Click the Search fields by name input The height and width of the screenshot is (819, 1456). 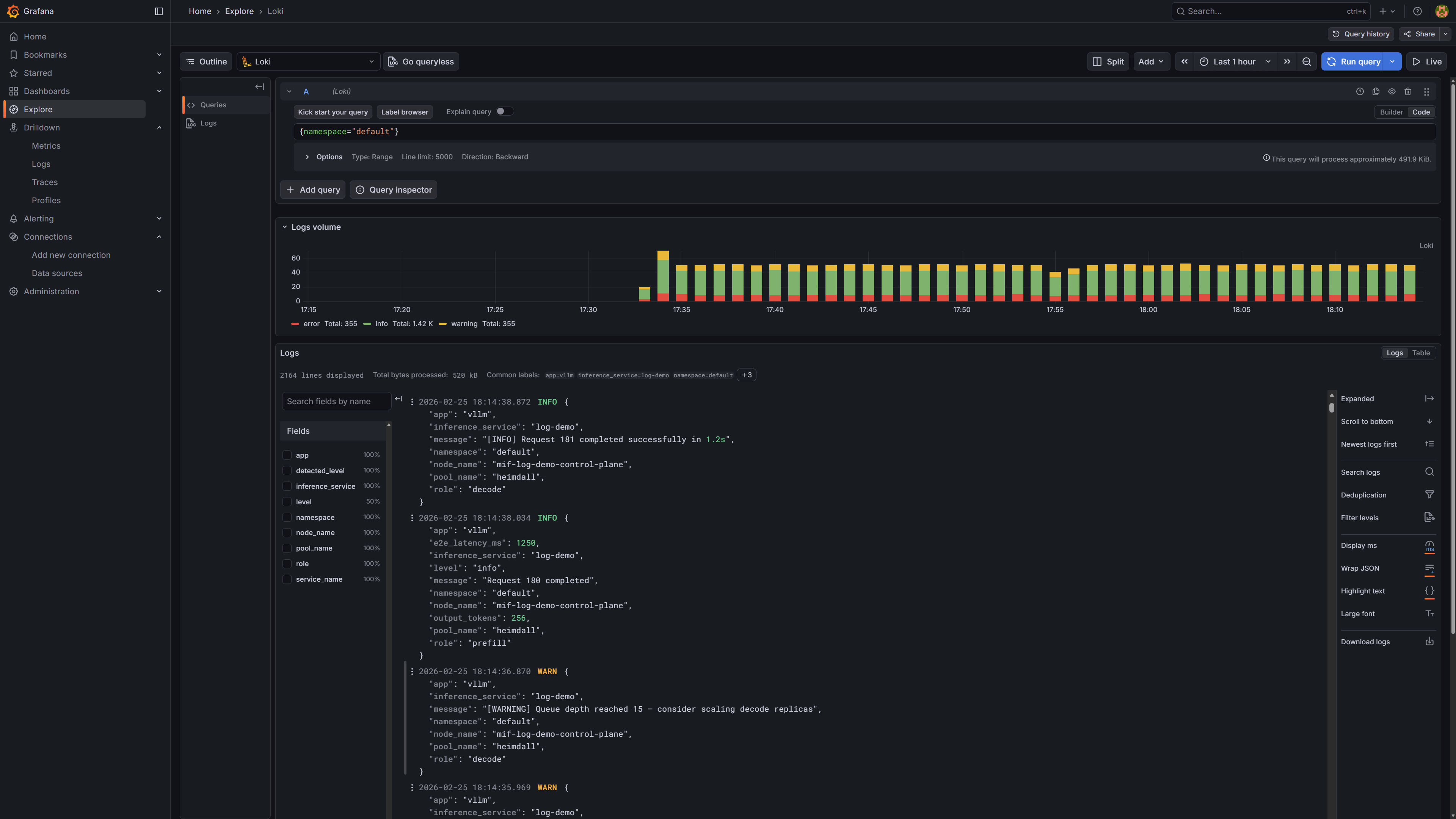(336, 401)
